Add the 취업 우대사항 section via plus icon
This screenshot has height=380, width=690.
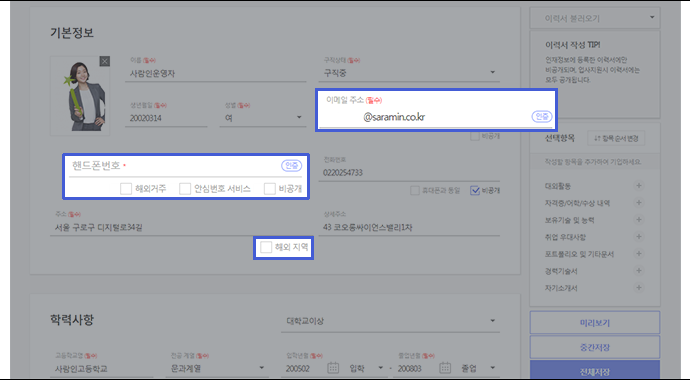[x=639, y=237]
